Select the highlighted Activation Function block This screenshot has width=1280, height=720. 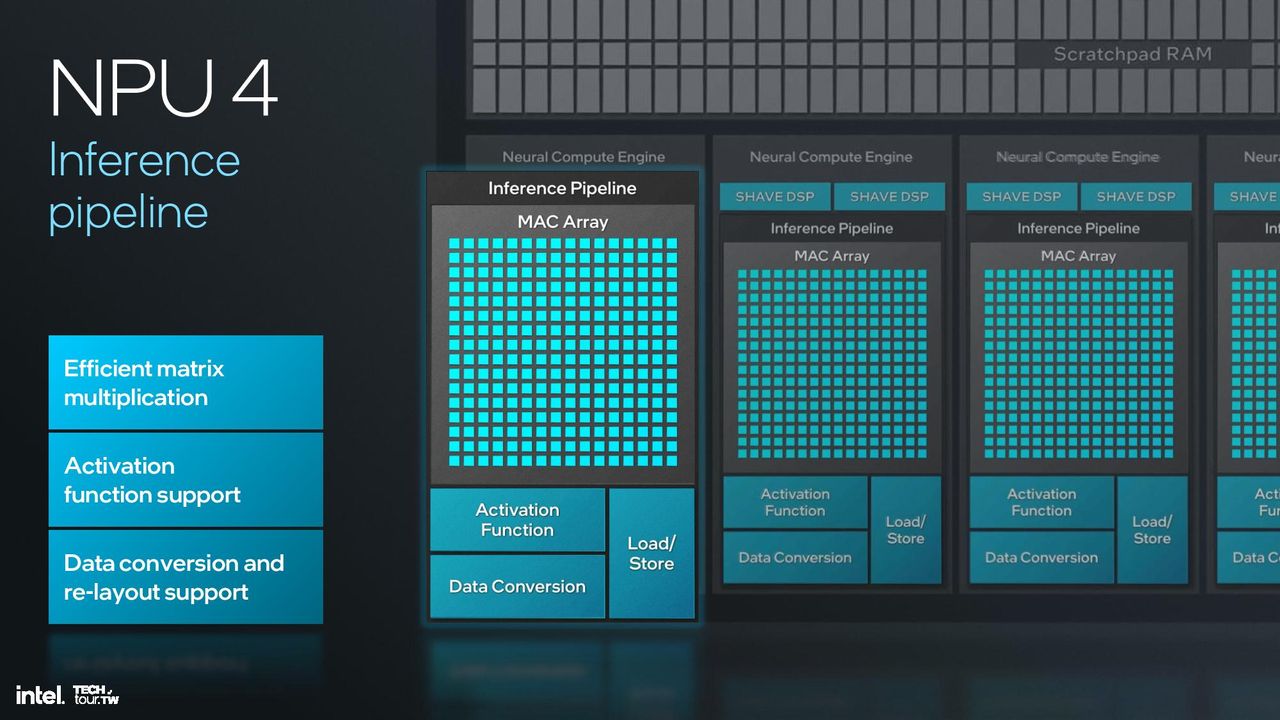click(x=517, y=520)
